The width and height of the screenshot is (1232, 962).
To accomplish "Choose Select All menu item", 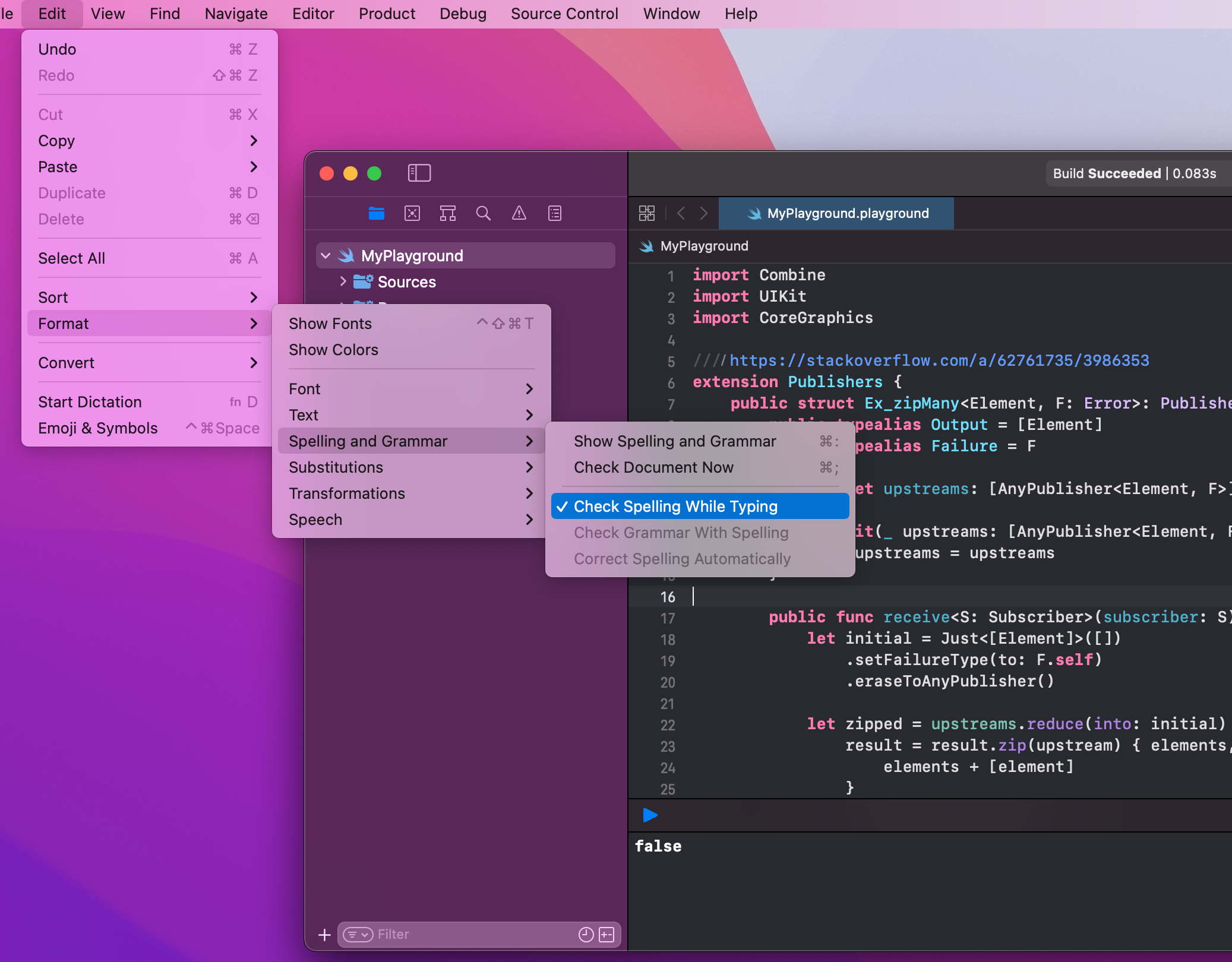I will click(149, 258).
